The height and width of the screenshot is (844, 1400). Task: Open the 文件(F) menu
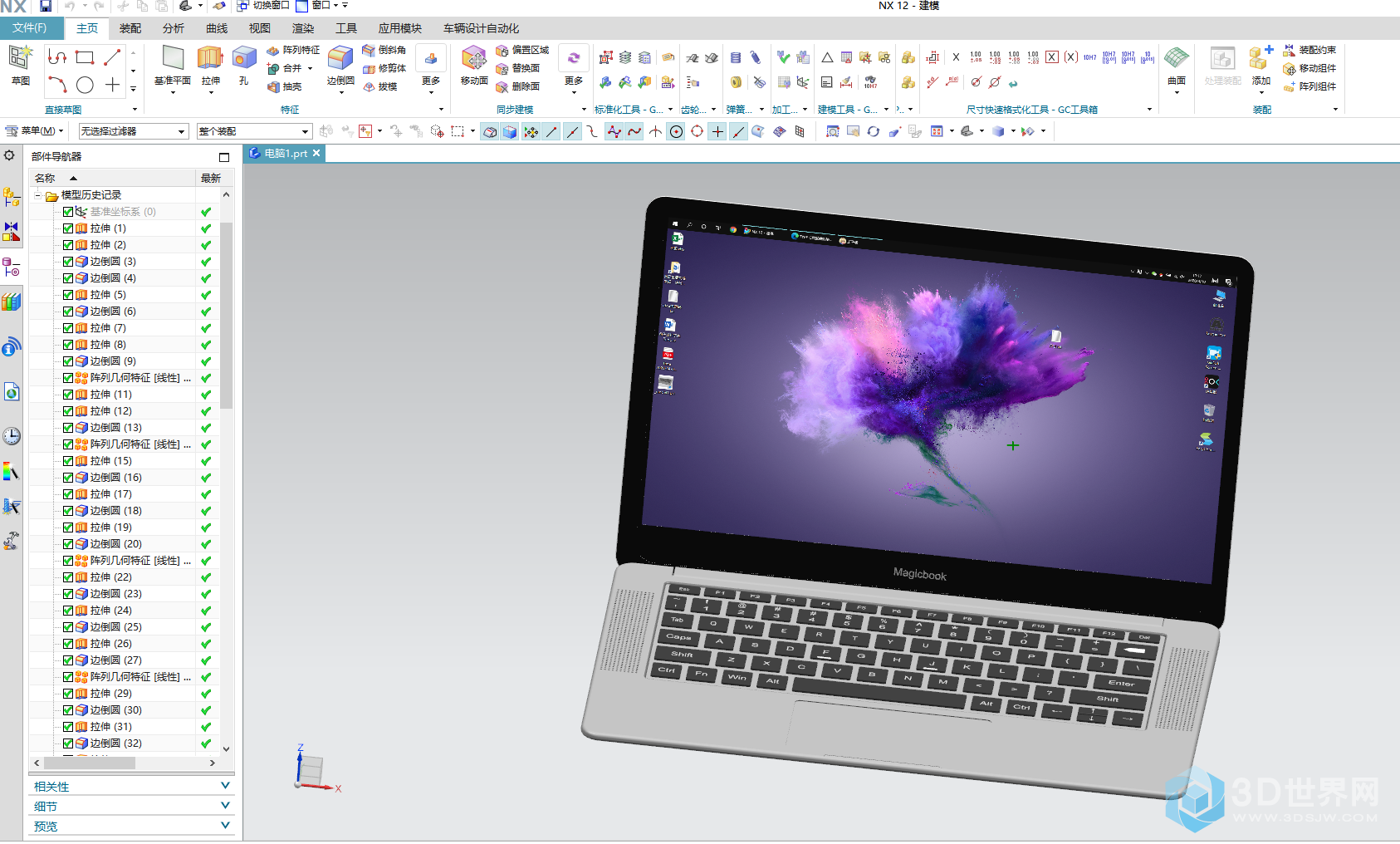[32, 28]
